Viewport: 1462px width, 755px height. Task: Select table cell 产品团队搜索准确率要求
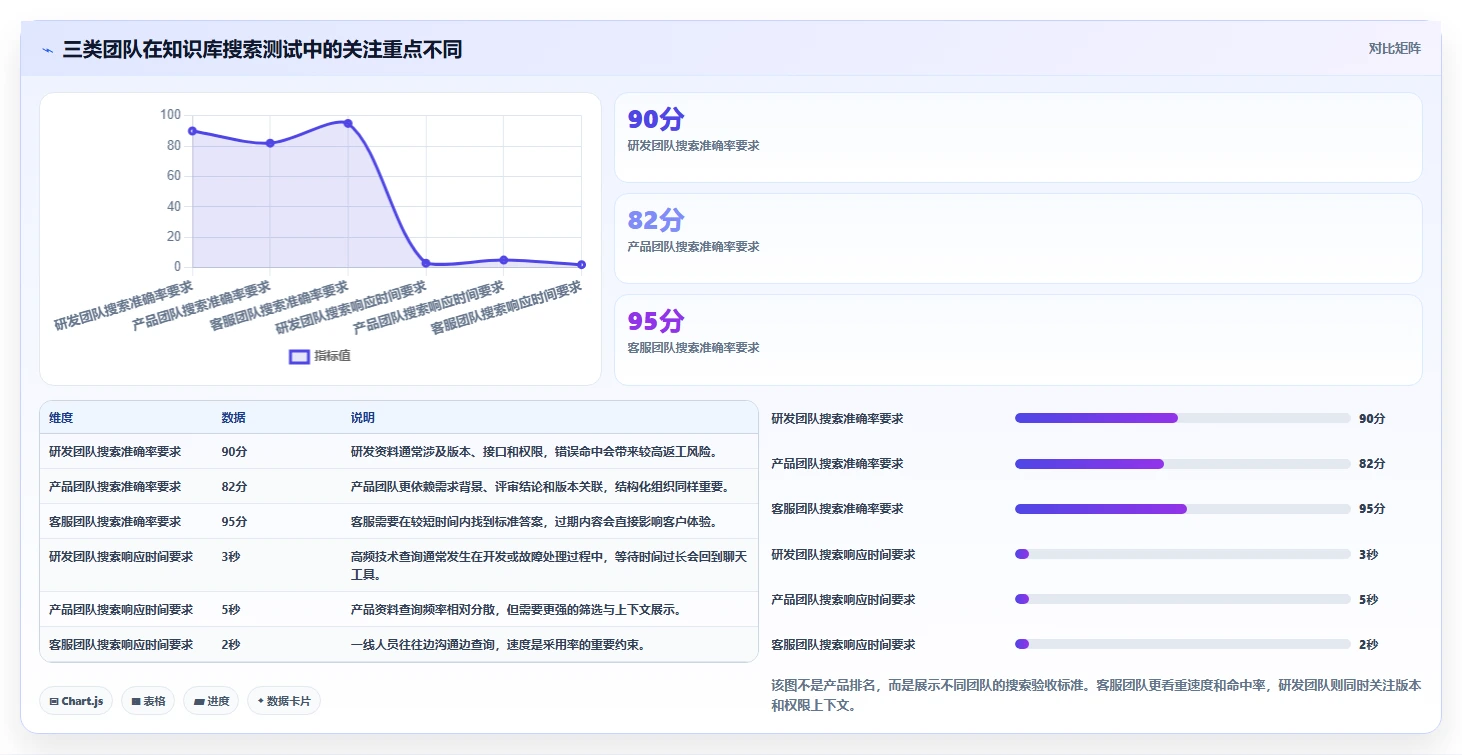coord(115,487)
